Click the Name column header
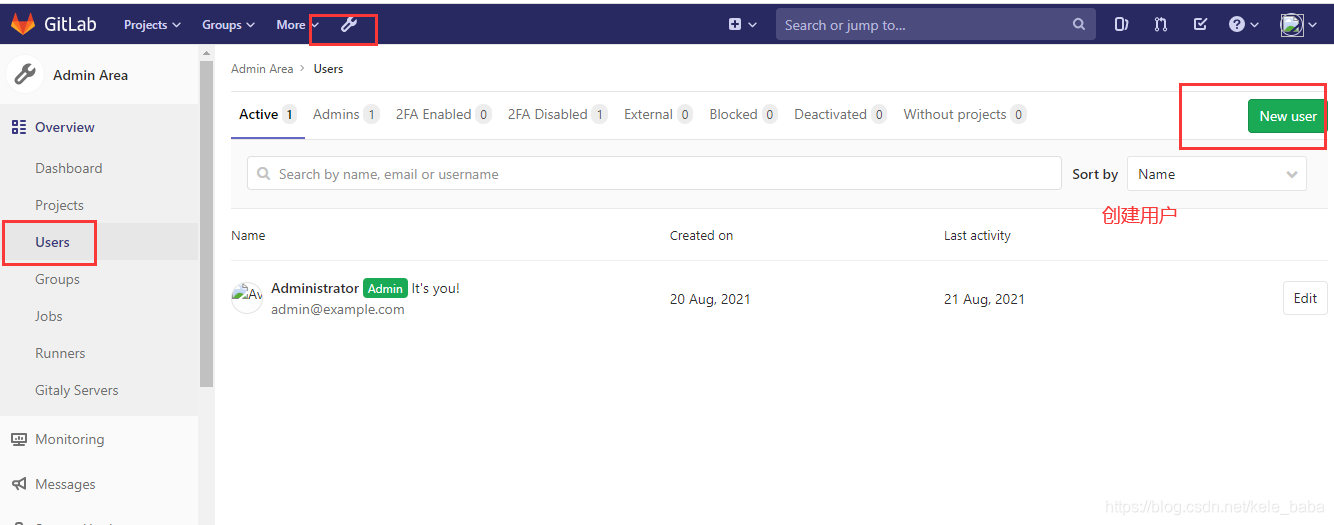This screenshot has width=1334, height=525. [248, 235]
